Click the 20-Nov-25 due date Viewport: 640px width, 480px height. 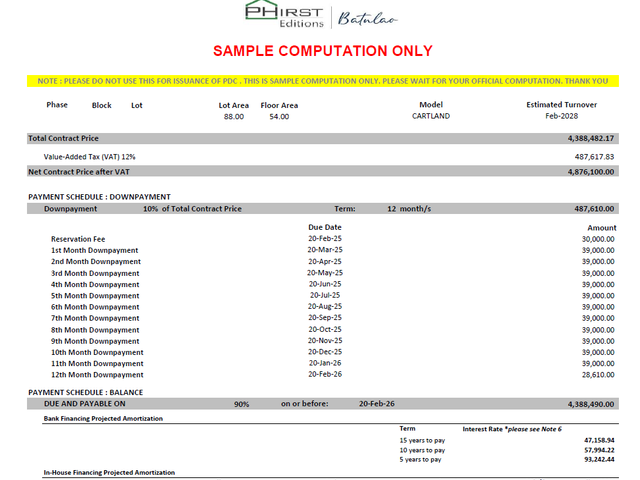coord(325,341)
